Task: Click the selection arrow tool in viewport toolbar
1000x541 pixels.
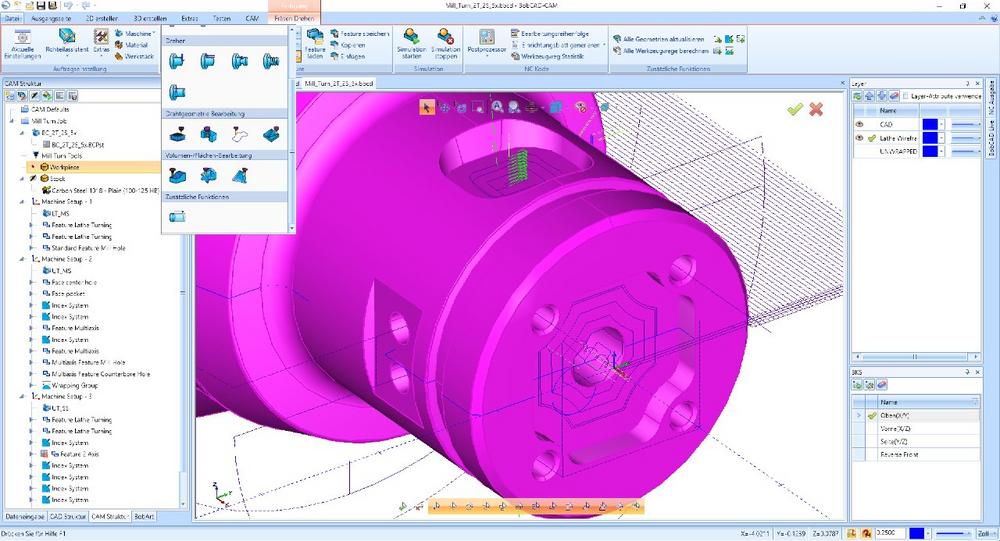Action: click(427, 107)
